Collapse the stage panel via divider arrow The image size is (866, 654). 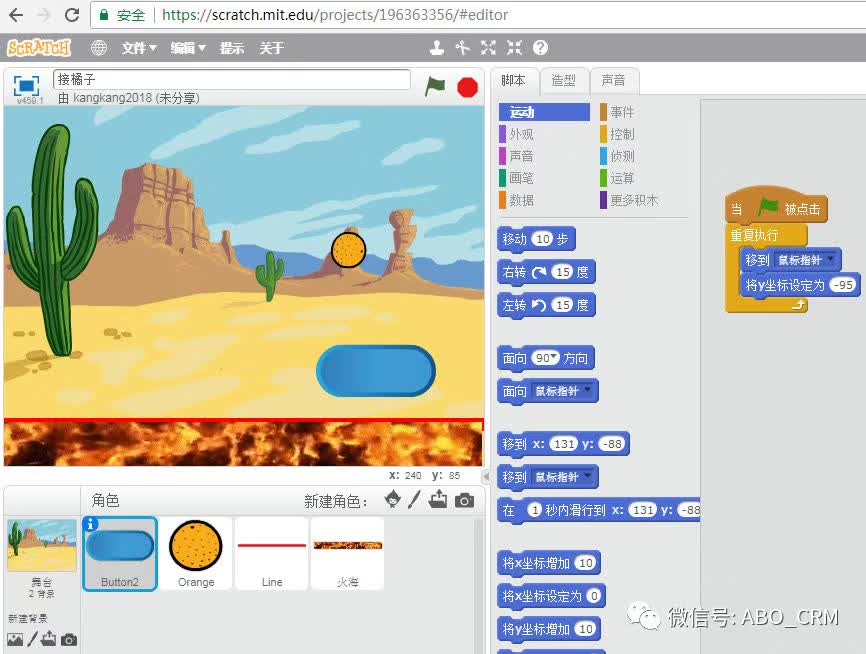(486, 476)
